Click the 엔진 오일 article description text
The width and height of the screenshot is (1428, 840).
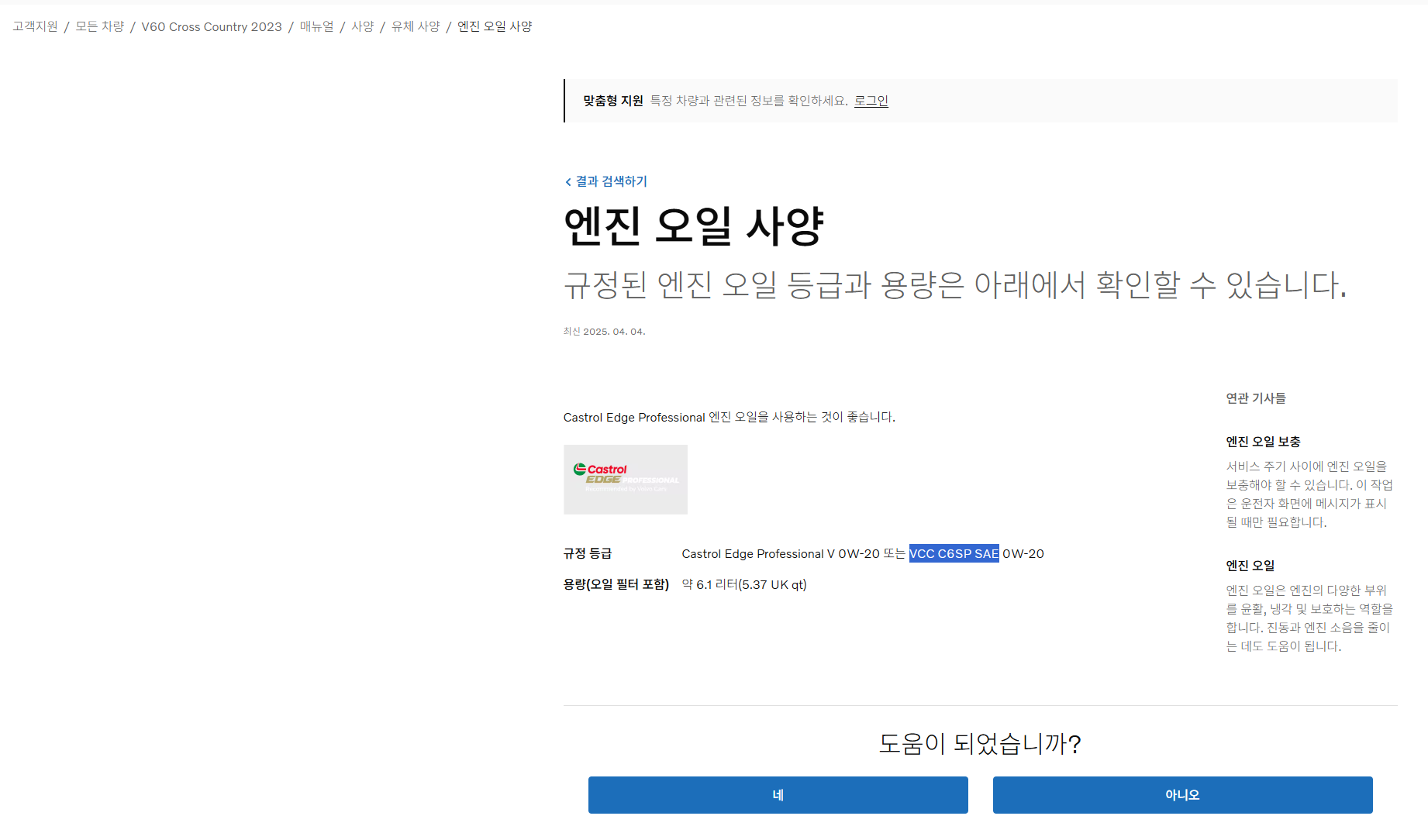(x=1309, y=618)
